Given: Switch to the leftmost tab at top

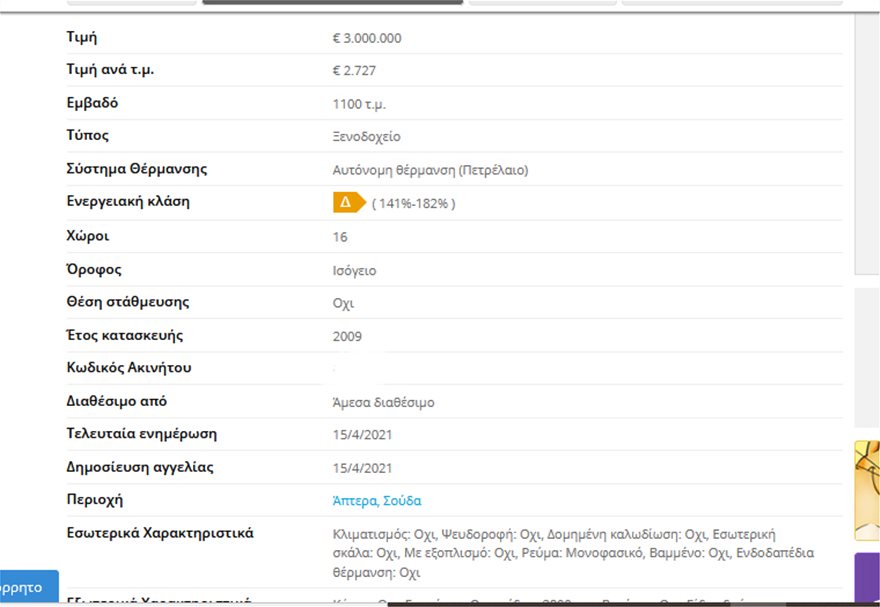Looking at the screenshot, I should tap(131, 2).
